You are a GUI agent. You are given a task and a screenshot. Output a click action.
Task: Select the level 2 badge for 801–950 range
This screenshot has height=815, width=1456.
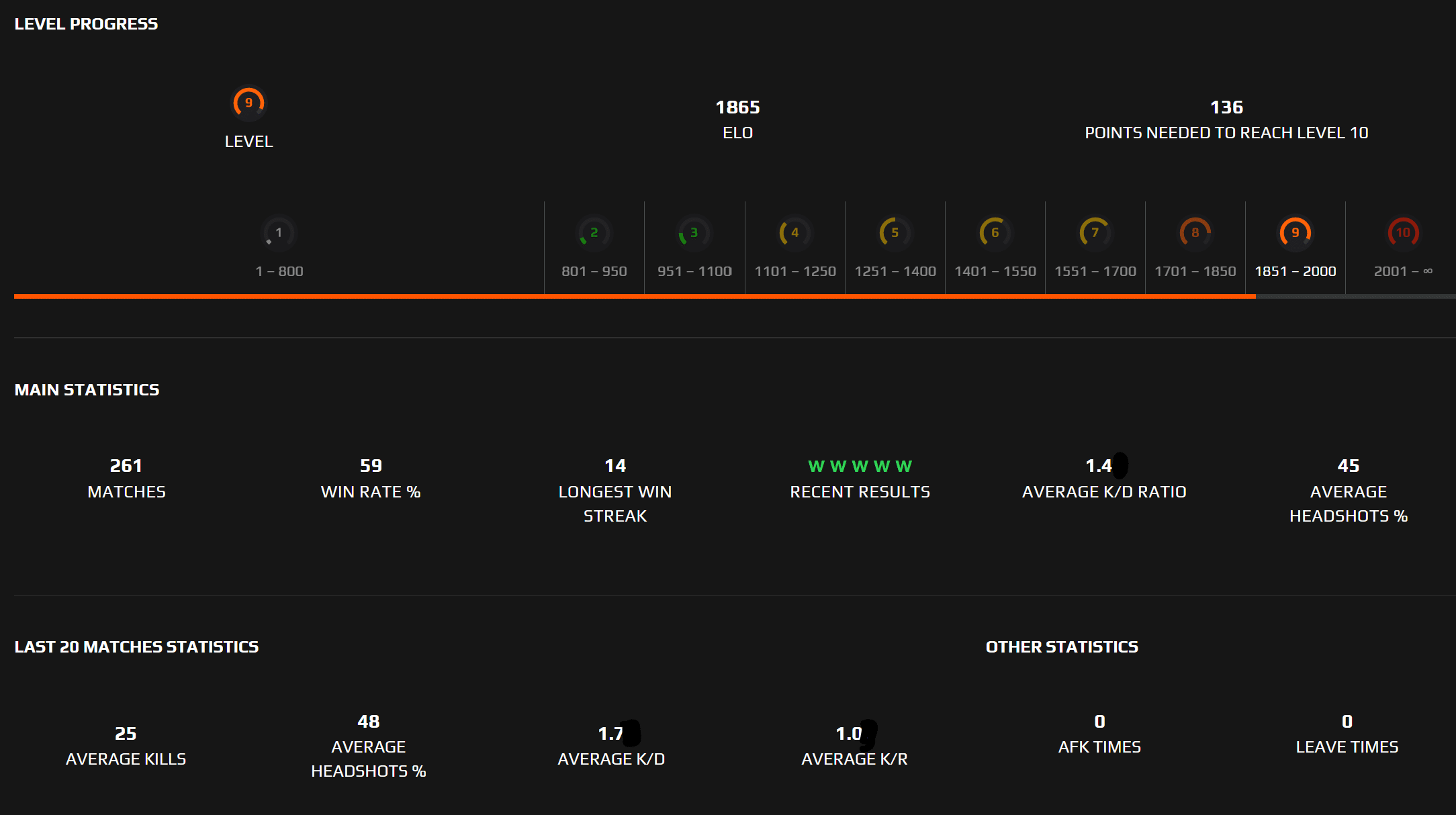click(x=594, y=233)
